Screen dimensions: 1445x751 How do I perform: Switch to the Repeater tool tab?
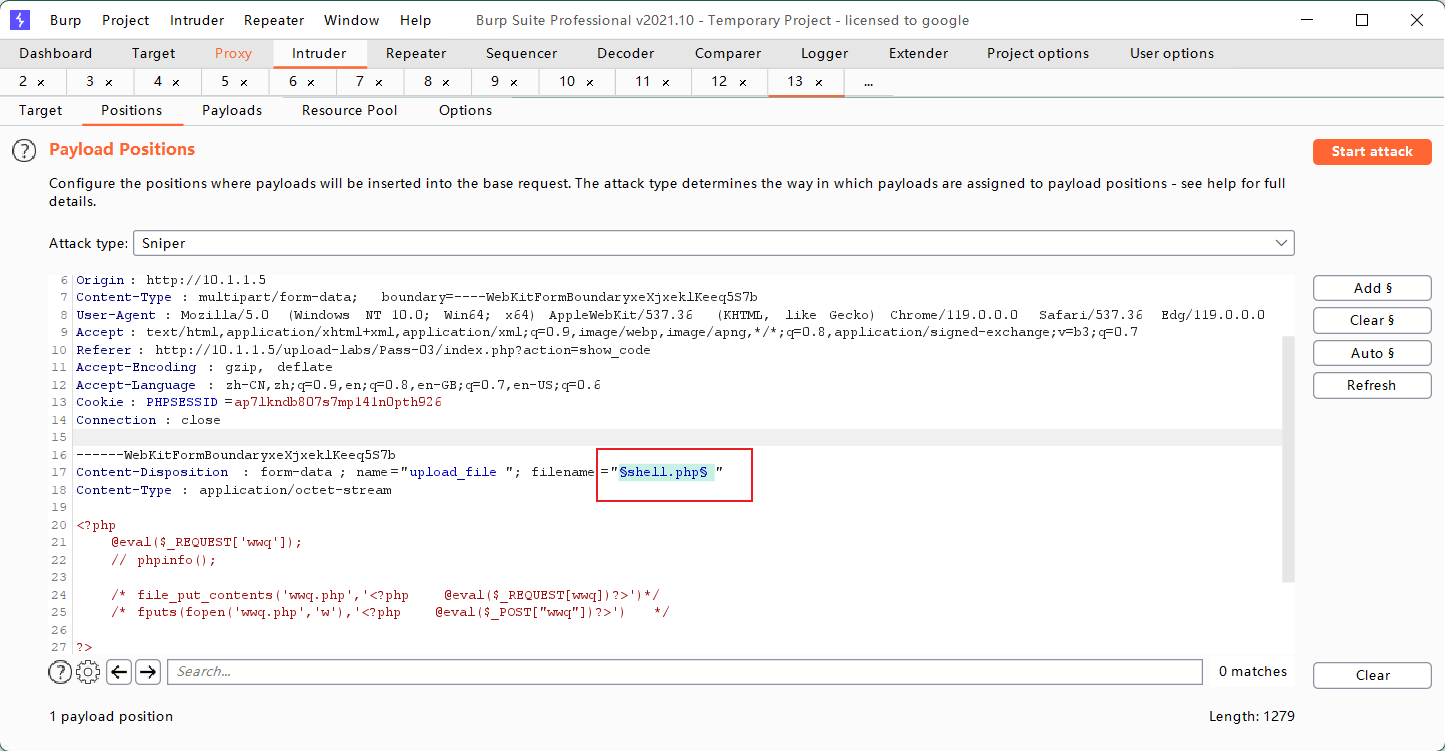tap(416, 54)
